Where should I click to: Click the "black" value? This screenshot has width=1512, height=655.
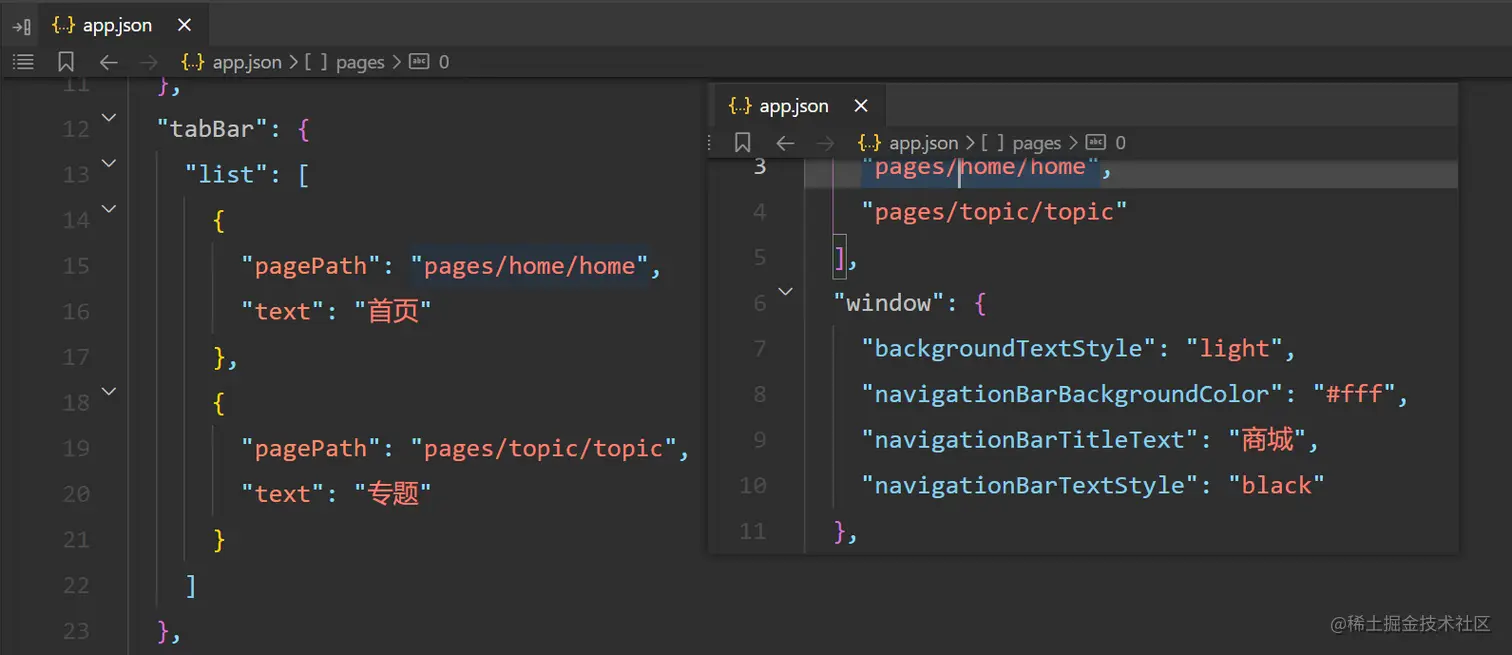[x=1276, y=486]
